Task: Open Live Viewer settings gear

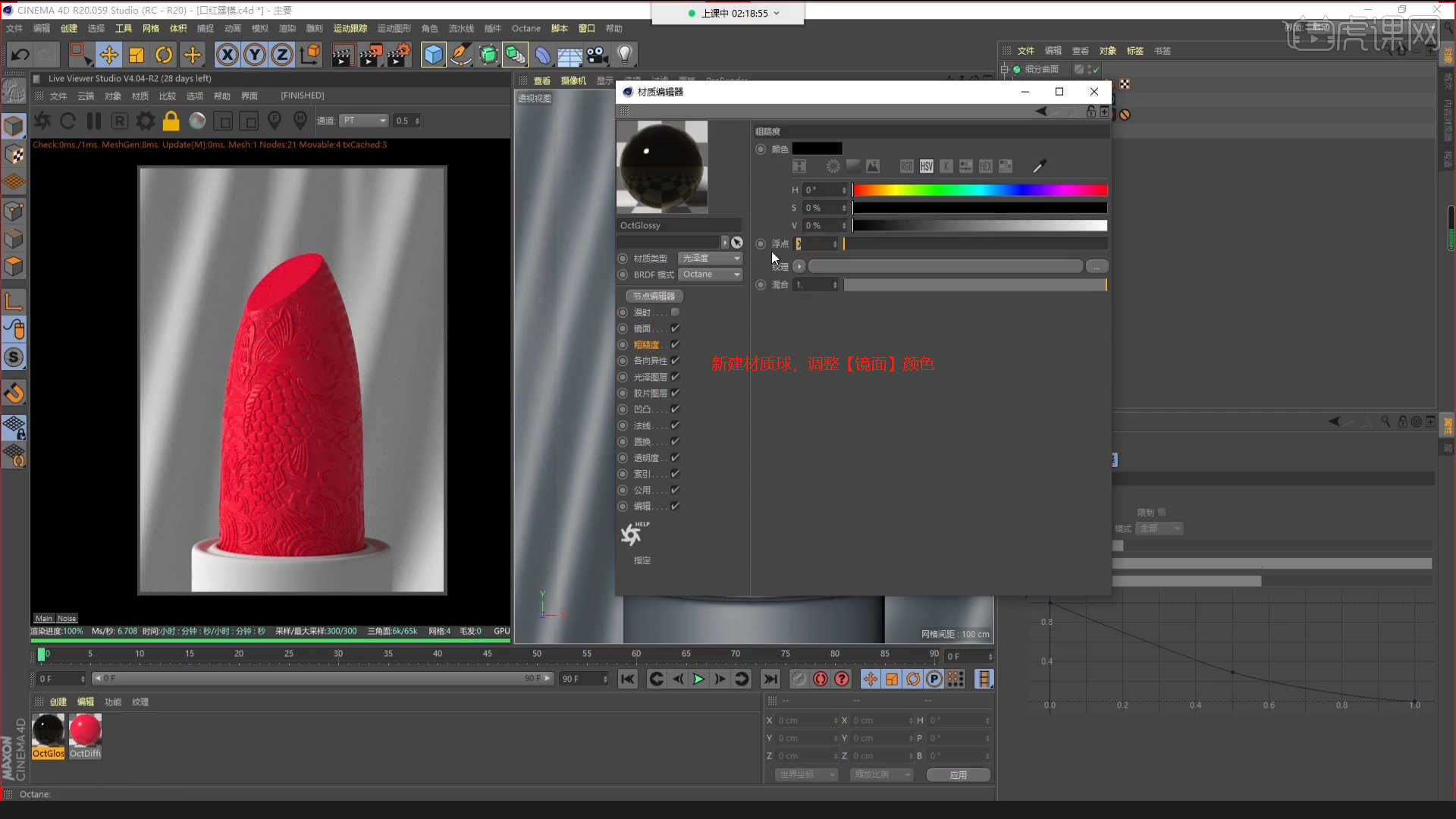Action: coord(145,121)
